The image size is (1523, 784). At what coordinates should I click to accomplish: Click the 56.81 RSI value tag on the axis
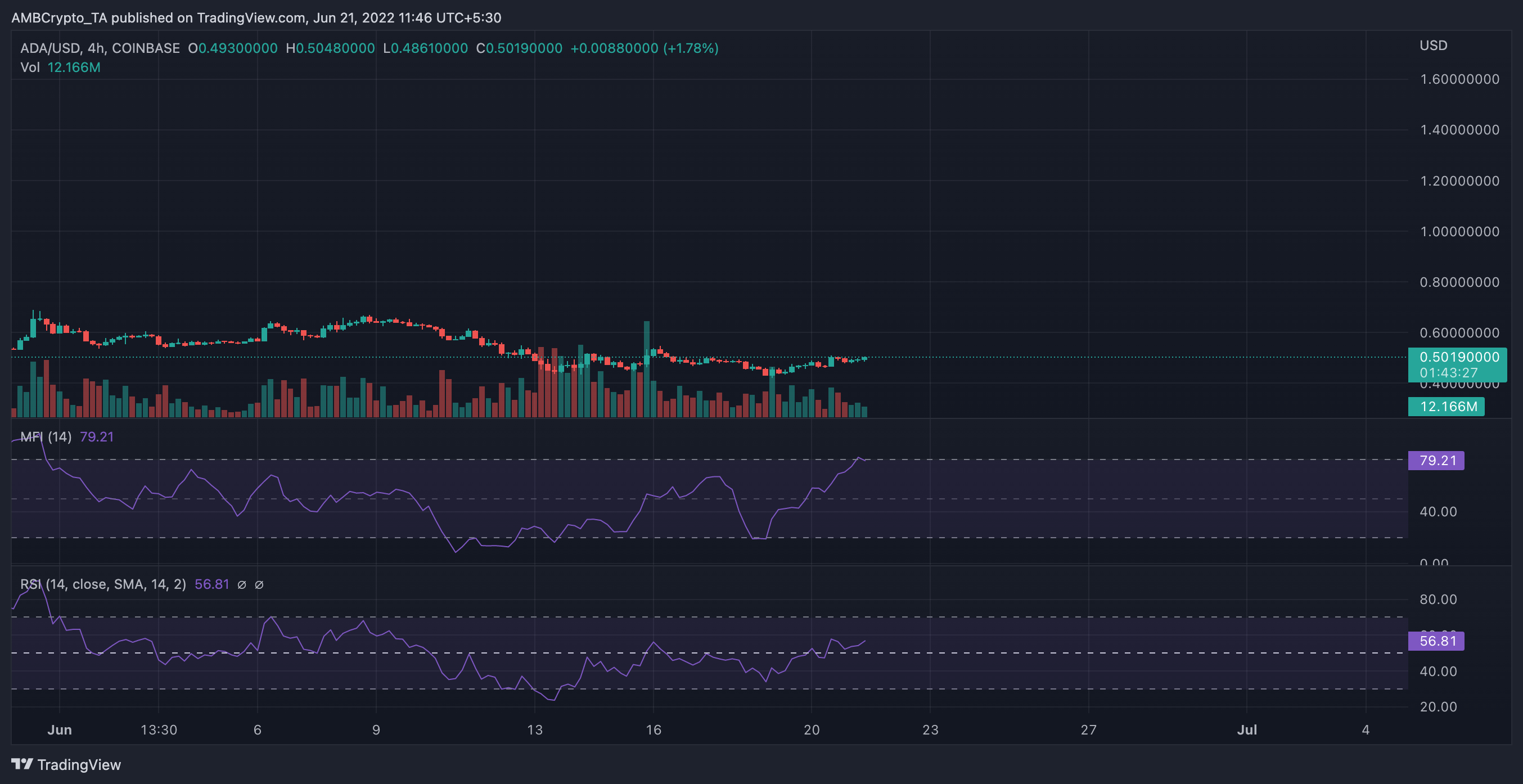coord(1436,641)
